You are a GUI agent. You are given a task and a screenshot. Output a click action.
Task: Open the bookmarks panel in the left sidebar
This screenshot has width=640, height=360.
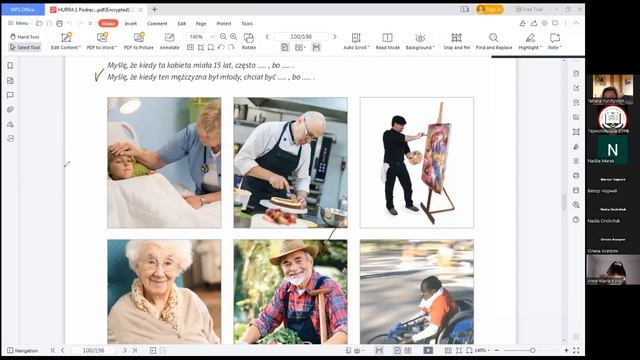tap(11, 66)
